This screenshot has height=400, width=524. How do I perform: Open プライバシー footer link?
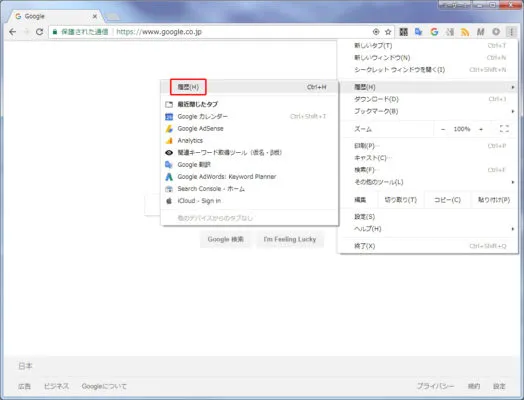[435, 386]
